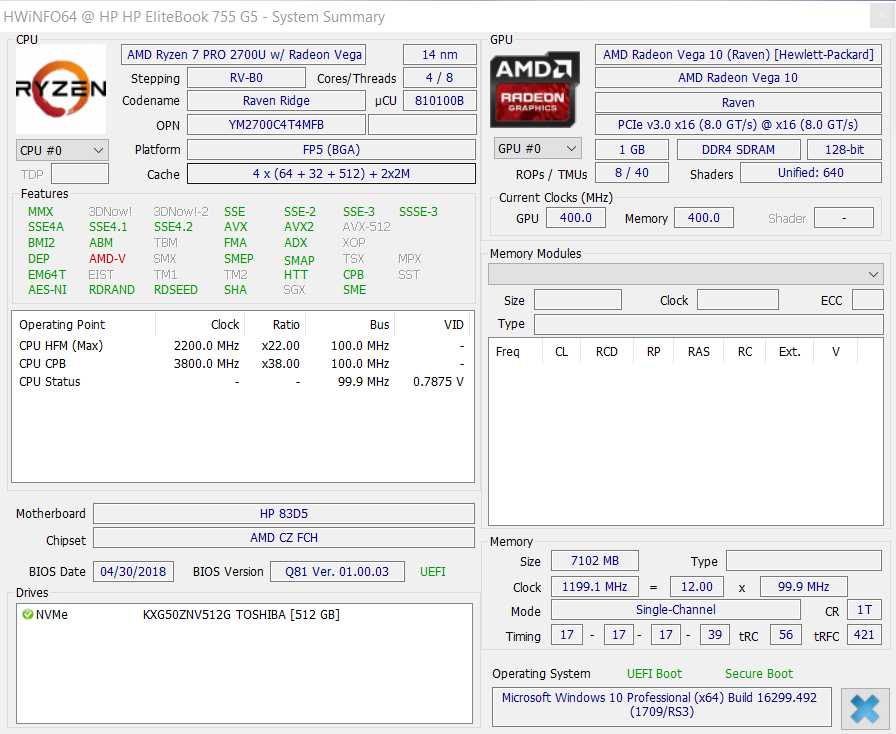The image size is (896, 734).
Task: Click the tRC value 56
Action: tap(786, 635)
